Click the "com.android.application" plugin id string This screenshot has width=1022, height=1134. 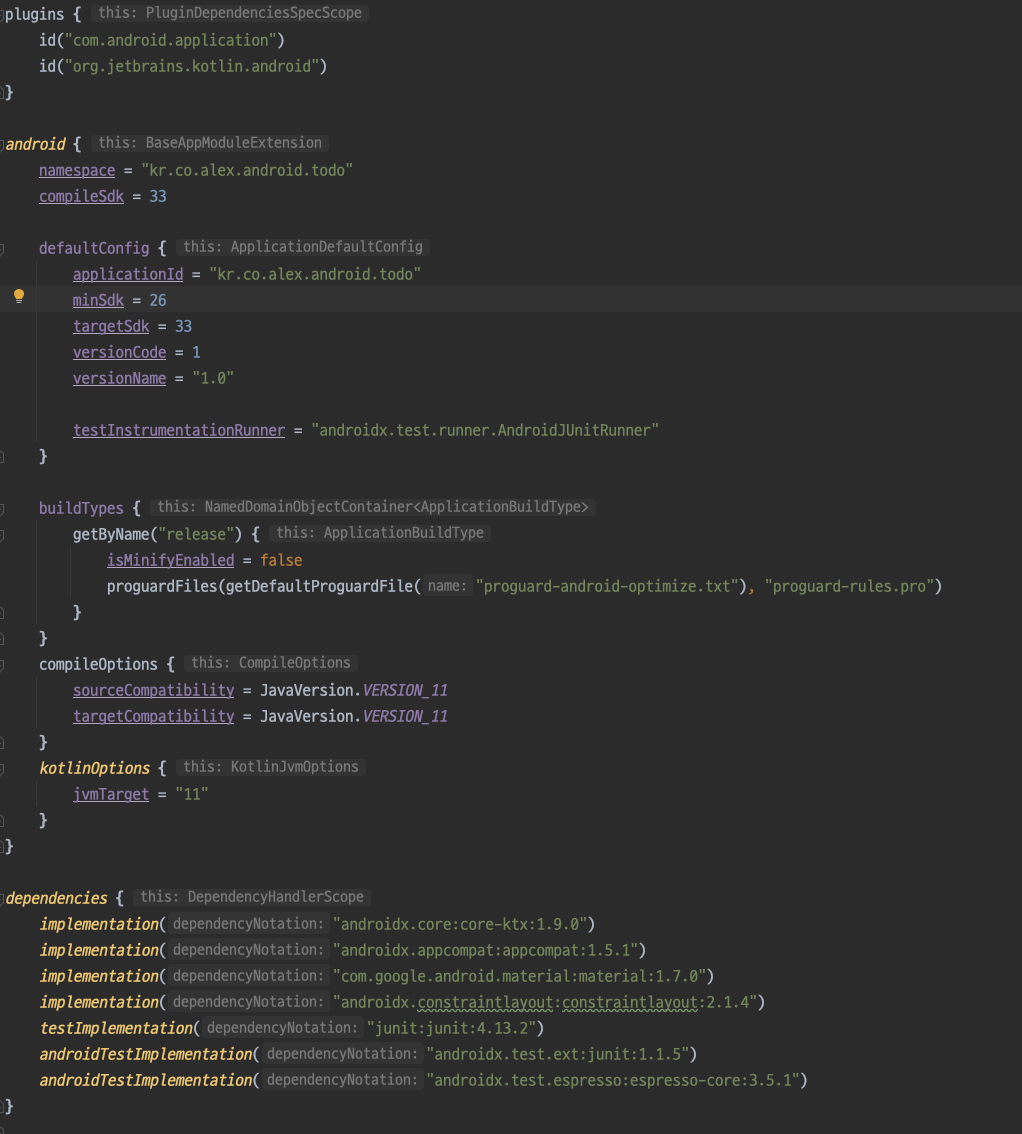tap(171, 40)
